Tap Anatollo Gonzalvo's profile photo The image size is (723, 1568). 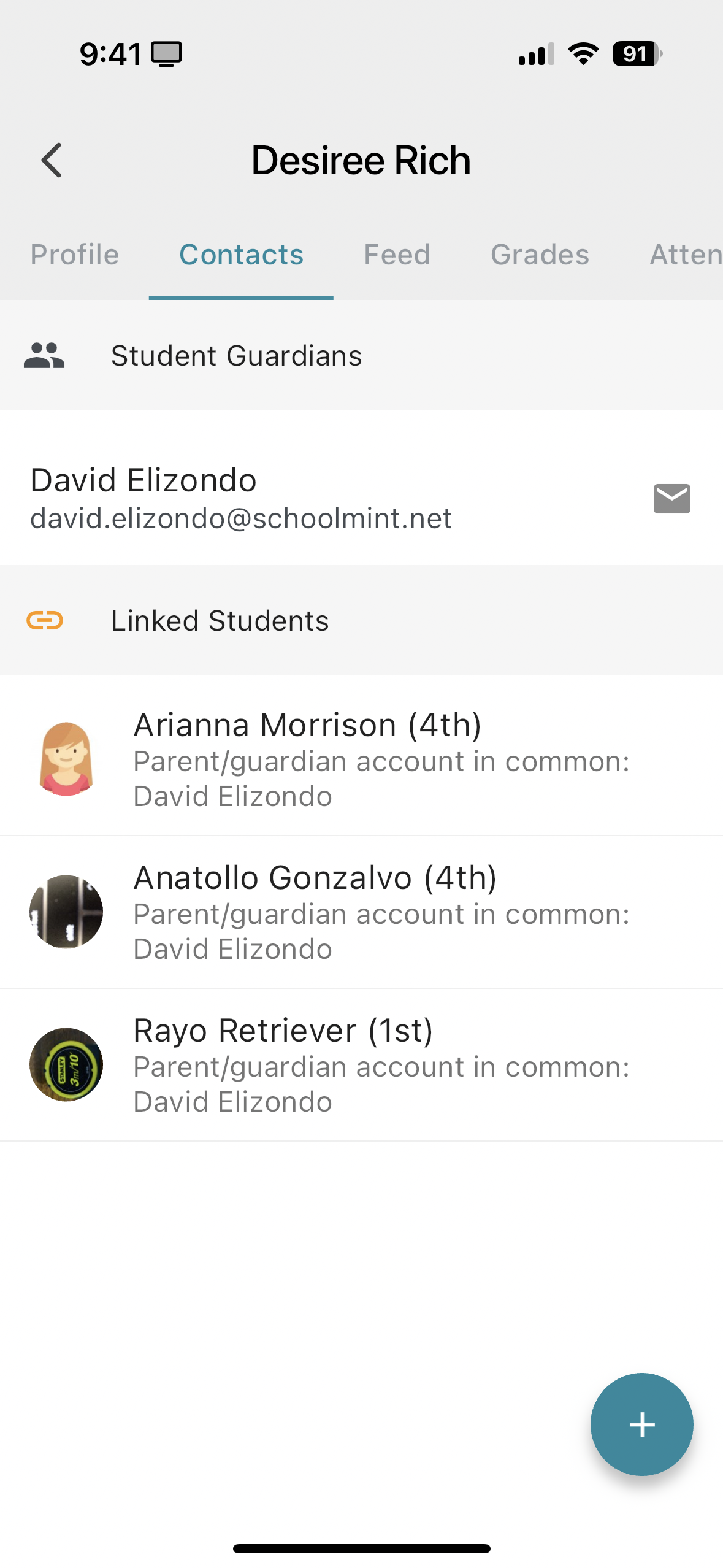pos(66,912)
